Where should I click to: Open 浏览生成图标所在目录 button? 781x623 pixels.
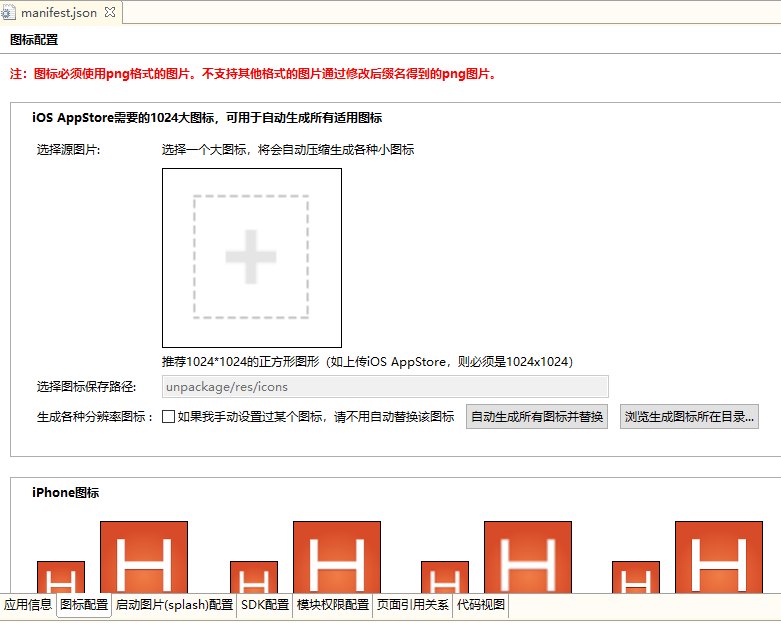689,417
